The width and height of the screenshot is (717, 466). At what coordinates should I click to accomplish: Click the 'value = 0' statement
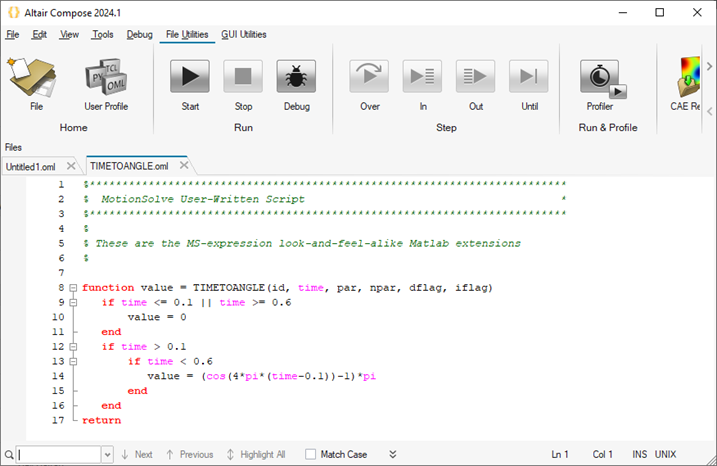coord(157,317)
